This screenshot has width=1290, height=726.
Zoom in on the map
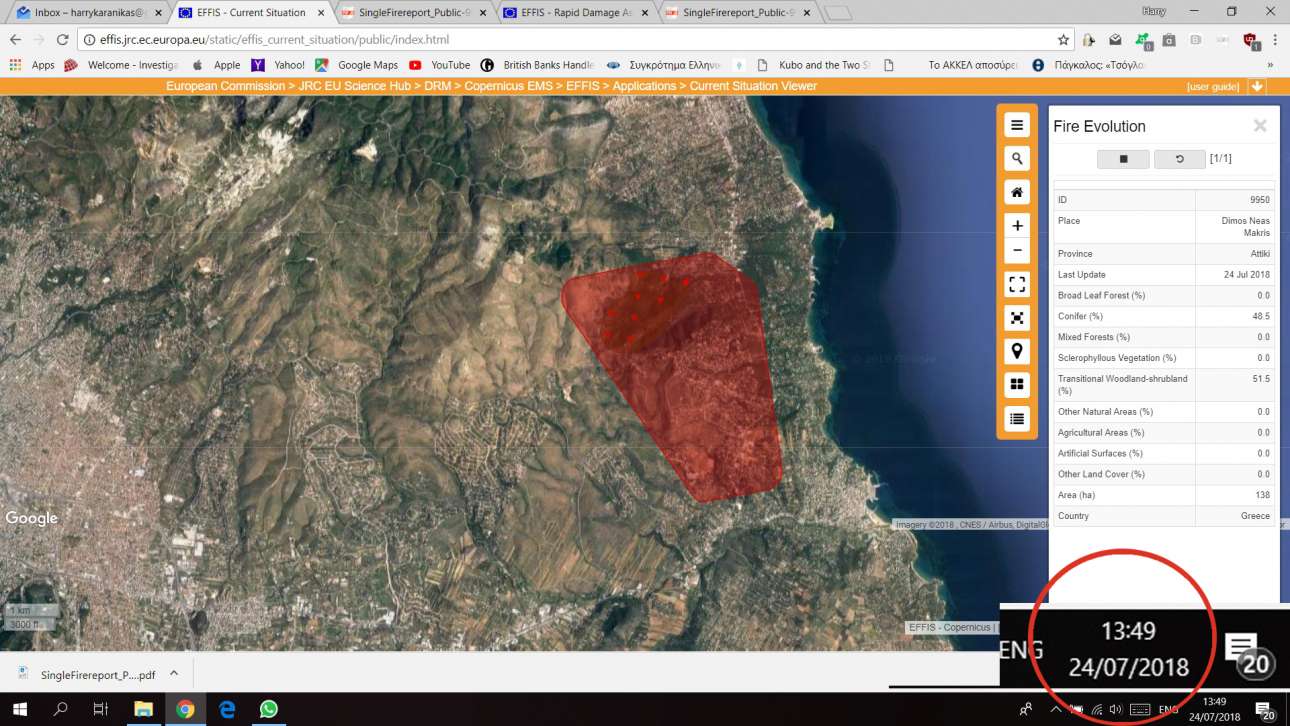1017,226
